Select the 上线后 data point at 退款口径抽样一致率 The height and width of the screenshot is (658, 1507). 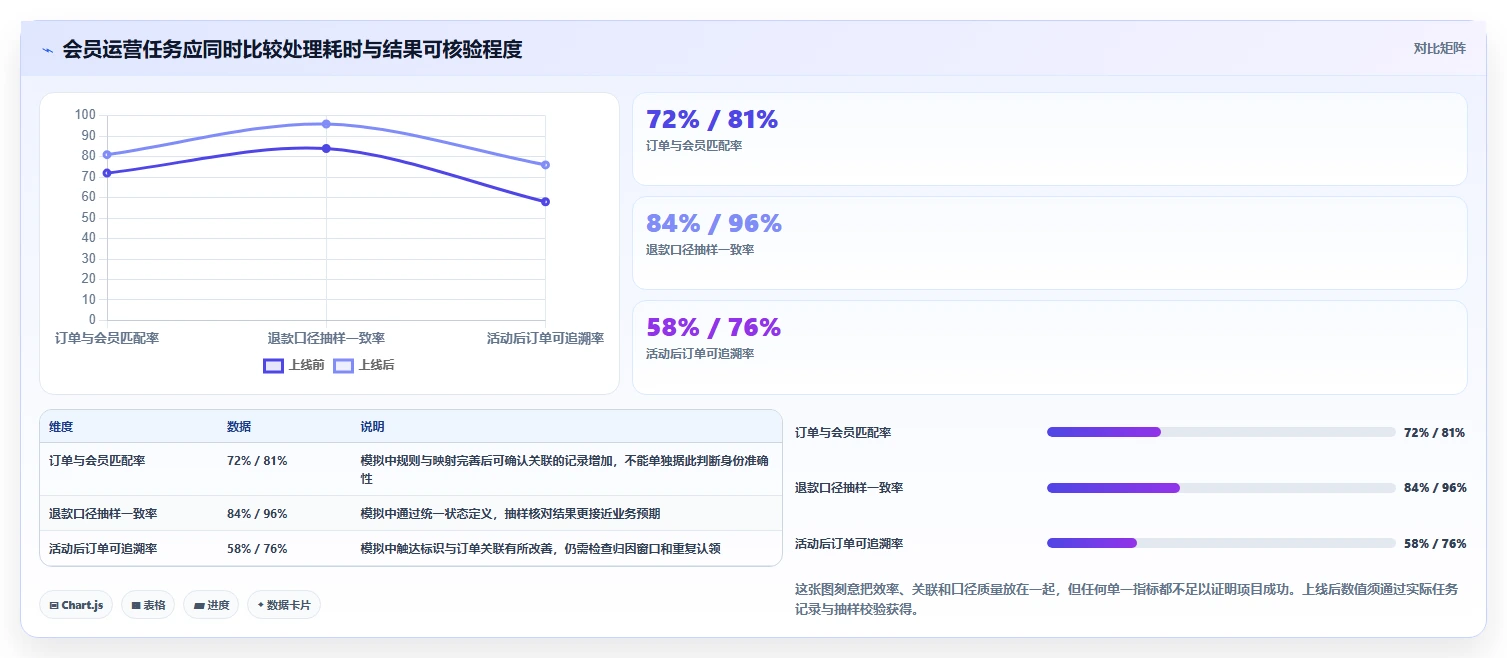pyautogui.click(x=326, y=124)
